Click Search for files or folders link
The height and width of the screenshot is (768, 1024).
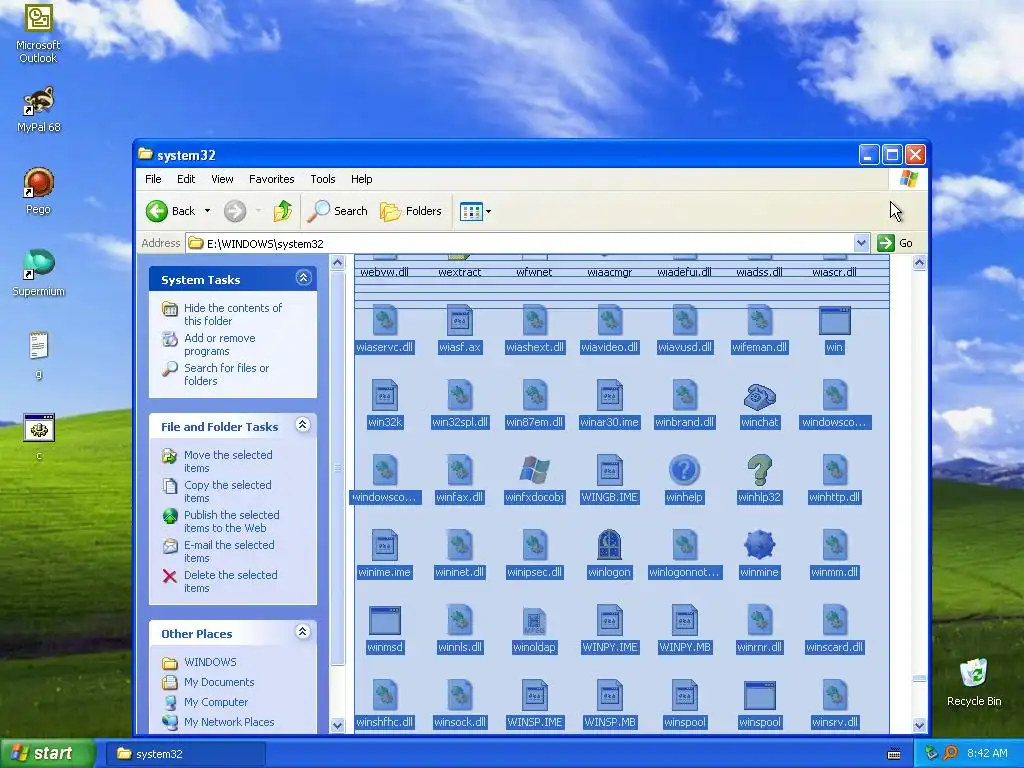[x=226, y=374]
